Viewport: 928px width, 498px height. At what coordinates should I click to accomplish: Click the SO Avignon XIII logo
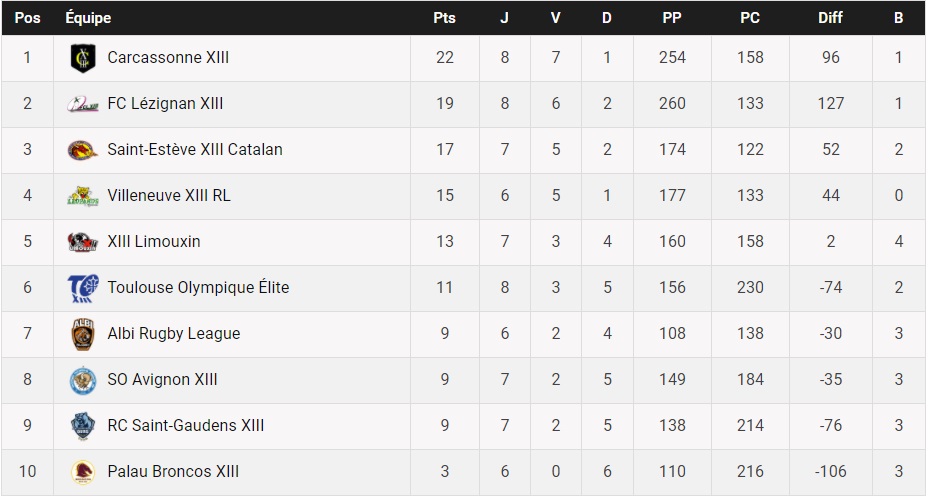(x=82, y=380)
